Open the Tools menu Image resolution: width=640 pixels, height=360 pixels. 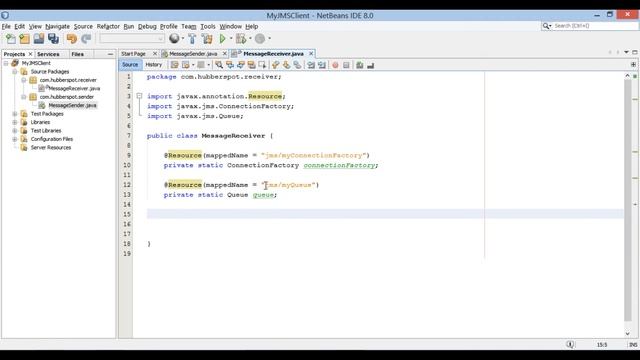coord(208,26)
